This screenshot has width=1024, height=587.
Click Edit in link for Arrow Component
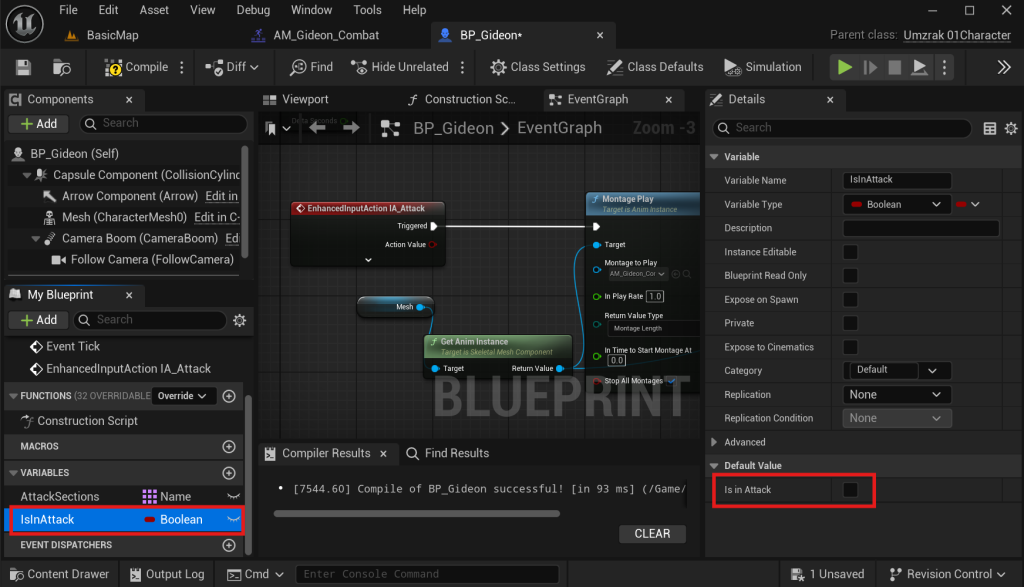[221, 196]
